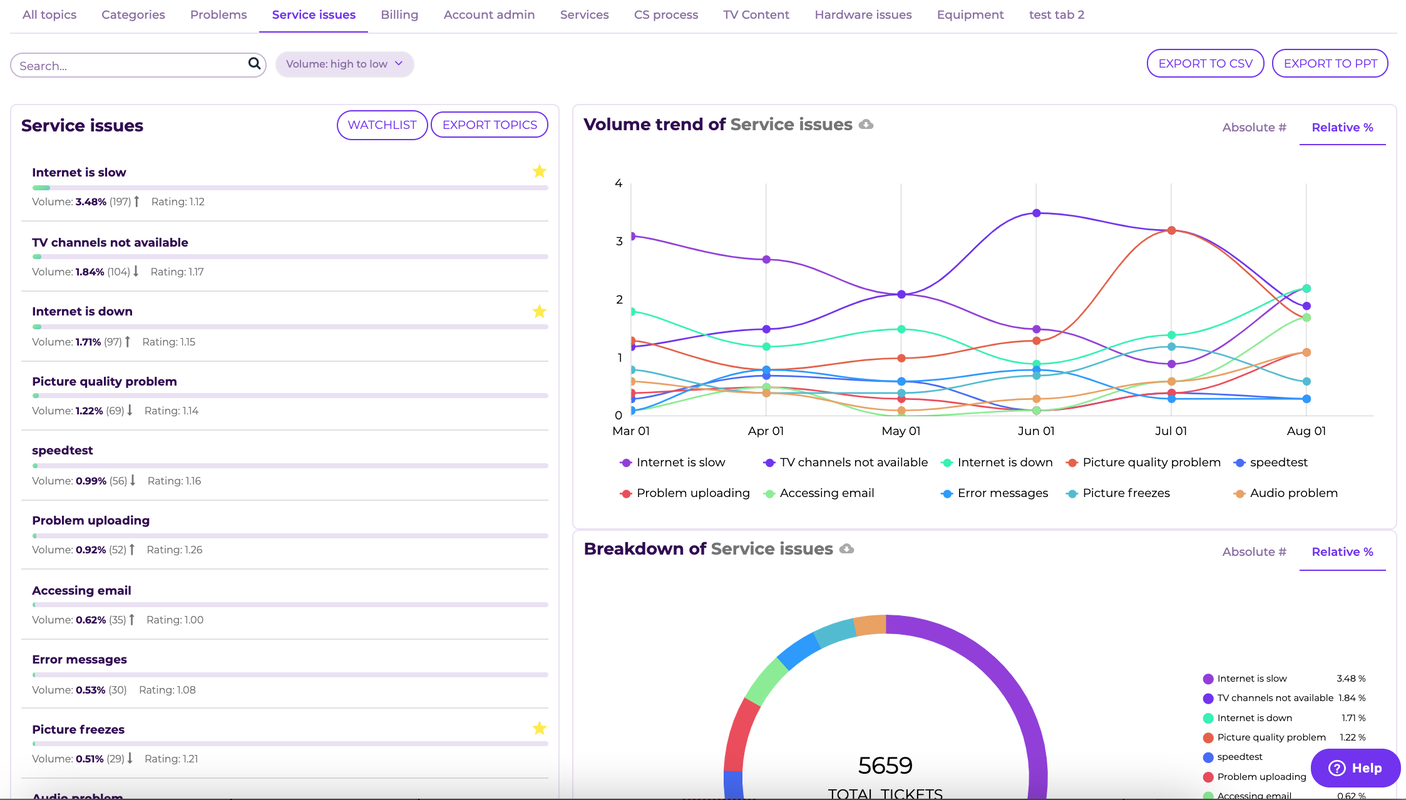The width and height of the screenshot is (1406, 800).
Task: Open the Account admin tab
Action: [489, 15]
